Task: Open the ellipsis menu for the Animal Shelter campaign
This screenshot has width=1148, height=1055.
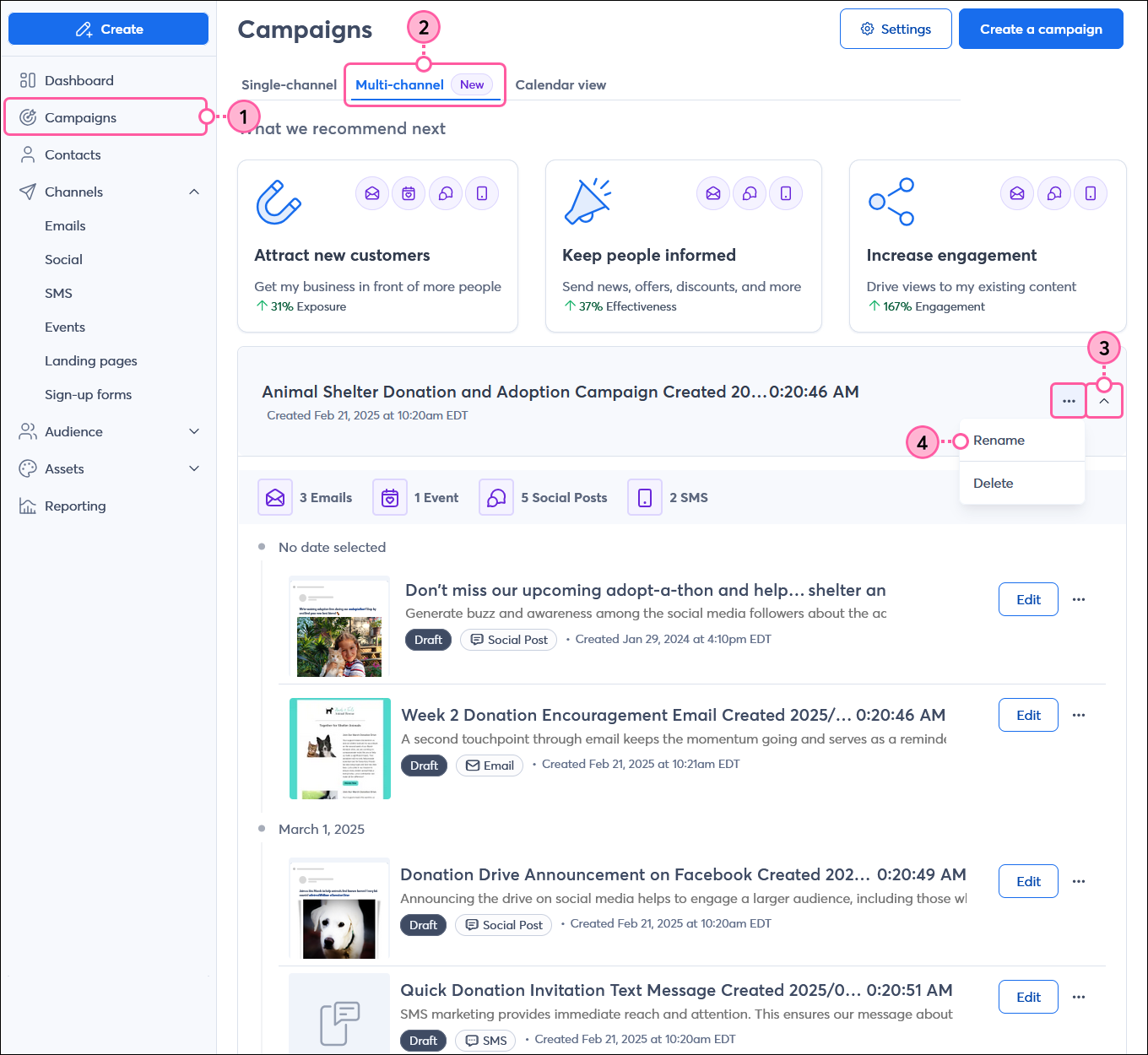Action: click(1068, 401)
